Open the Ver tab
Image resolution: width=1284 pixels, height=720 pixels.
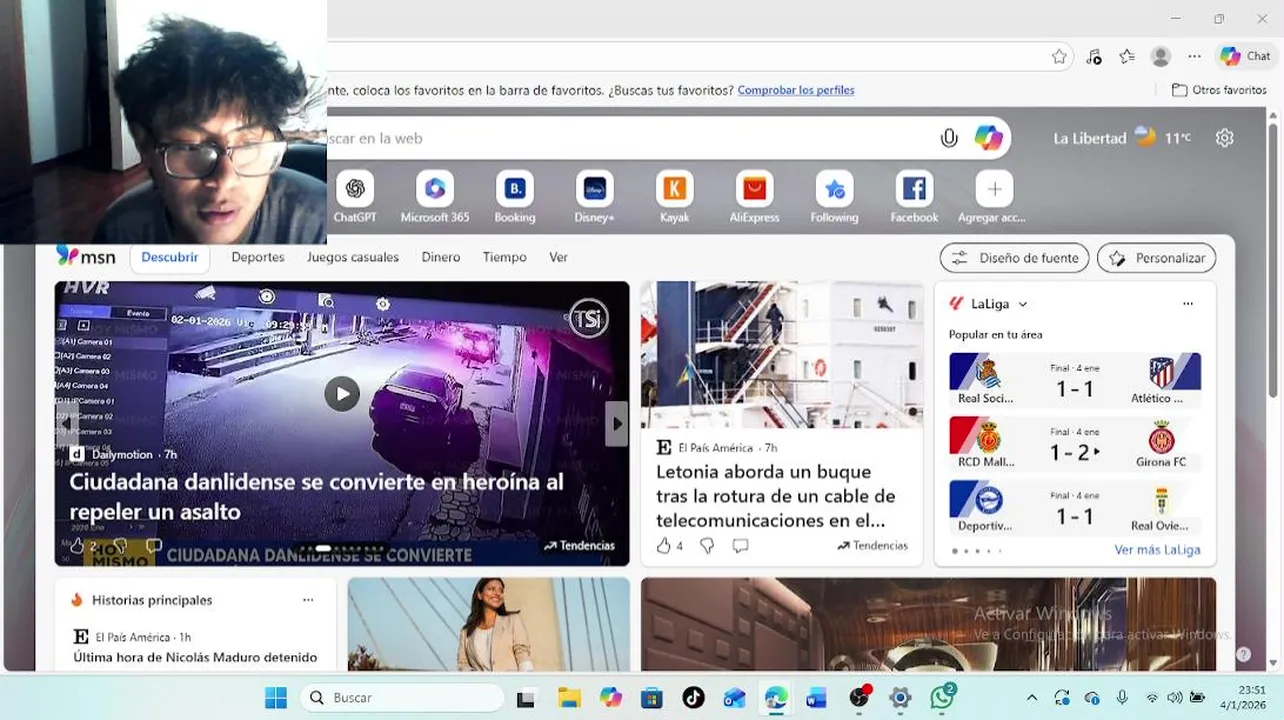tap(558, 257)
